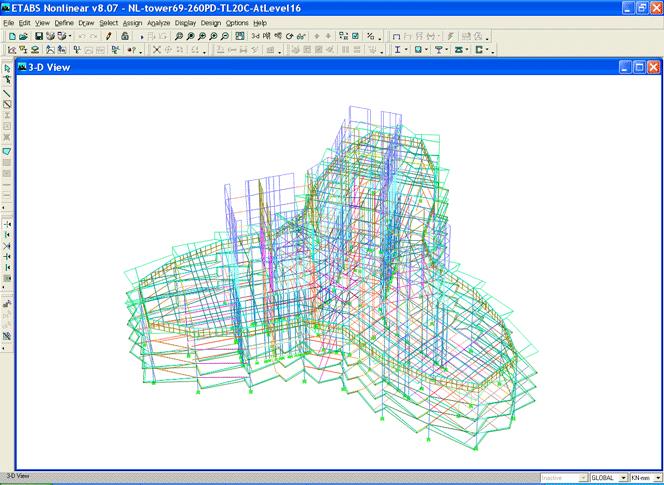Open the Define menu

coord(64,22)
